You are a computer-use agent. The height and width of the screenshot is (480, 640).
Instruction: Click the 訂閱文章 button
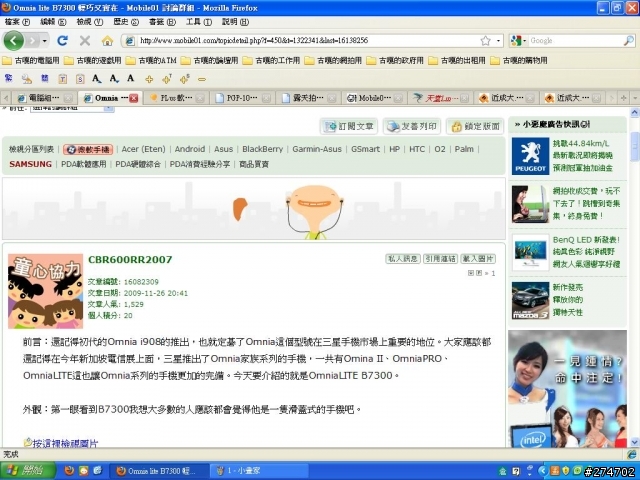click(349, 127)
